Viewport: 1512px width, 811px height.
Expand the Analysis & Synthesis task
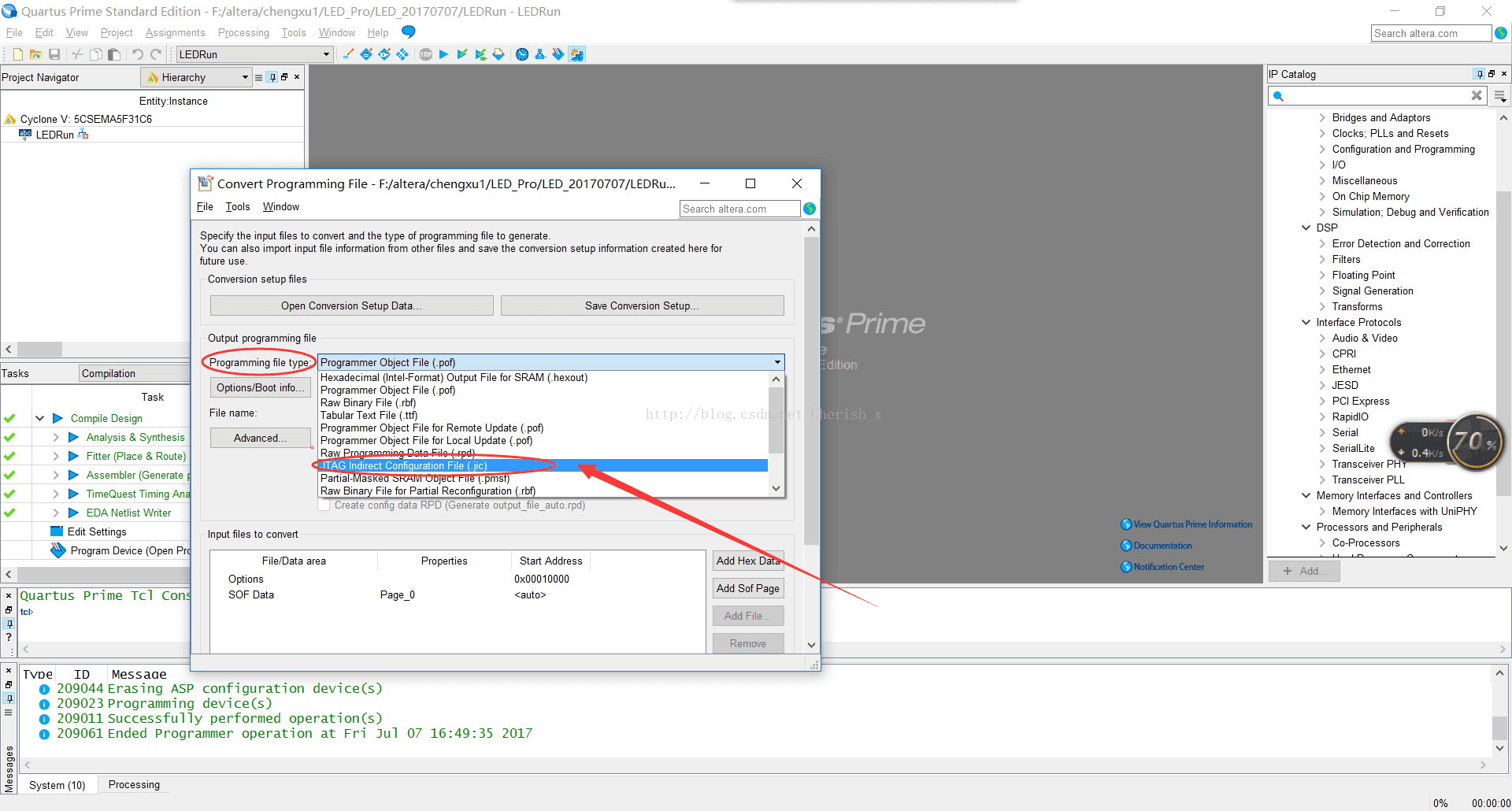[56, 437]
